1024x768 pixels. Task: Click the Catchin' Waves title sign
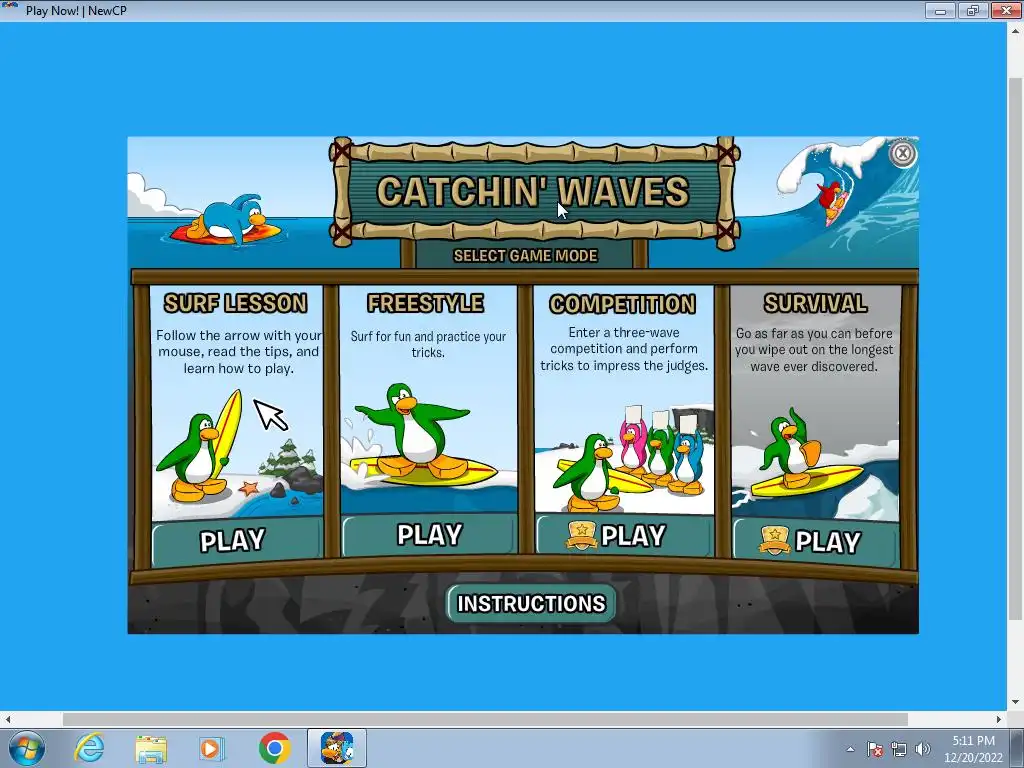pos(533,192)
